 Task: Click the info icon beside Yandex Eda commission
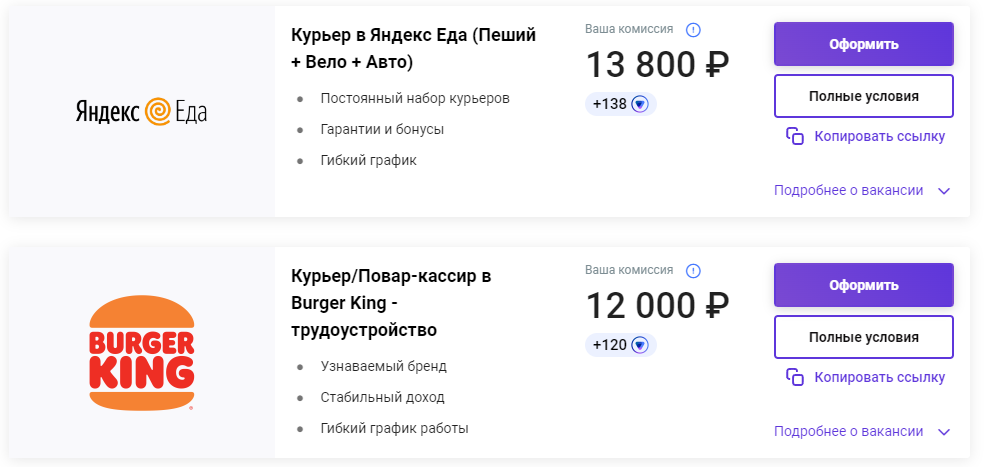click(693, 30)
